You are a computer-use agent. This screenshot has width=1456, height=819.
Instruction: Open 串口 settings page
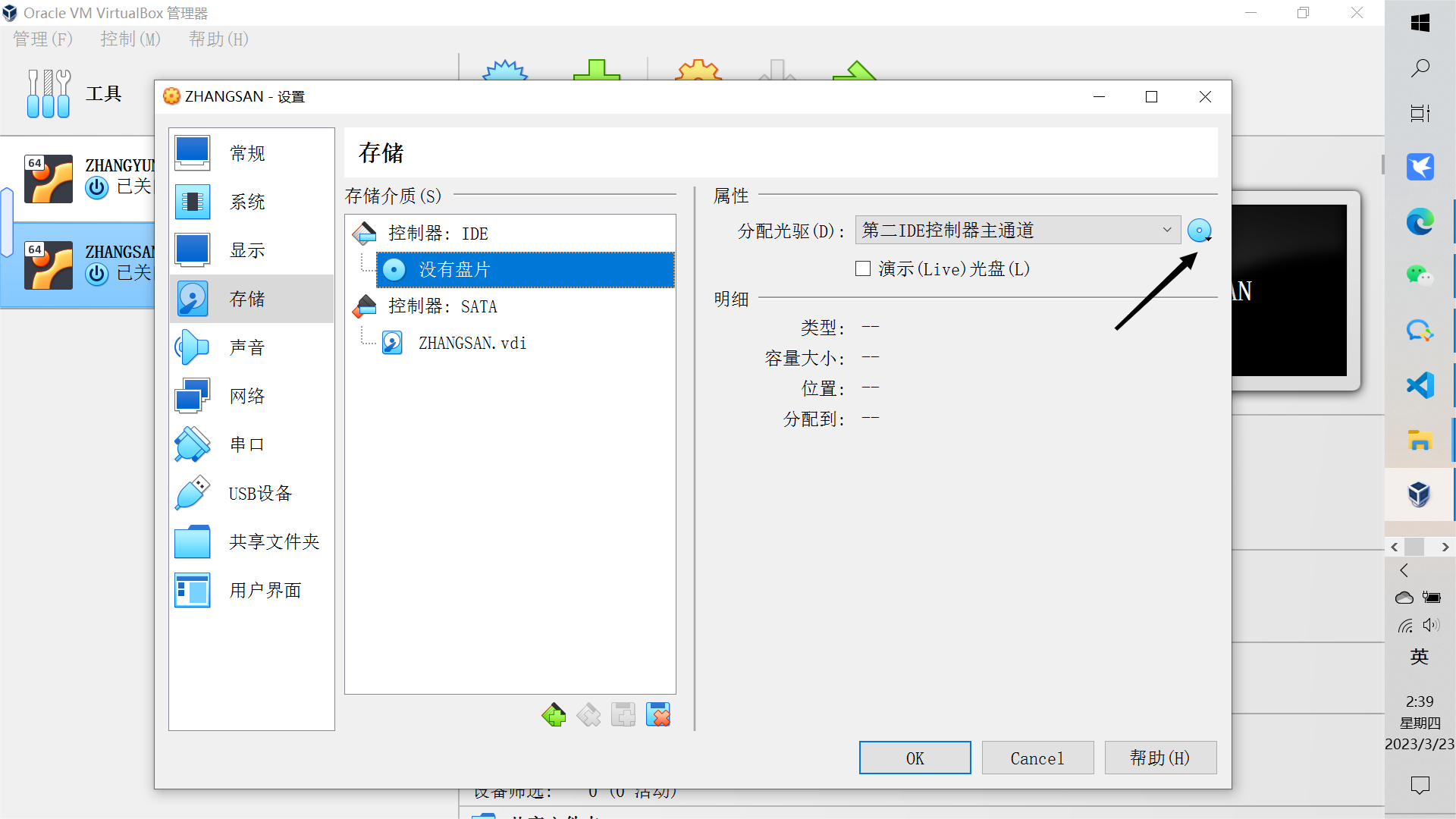(251, 444)
